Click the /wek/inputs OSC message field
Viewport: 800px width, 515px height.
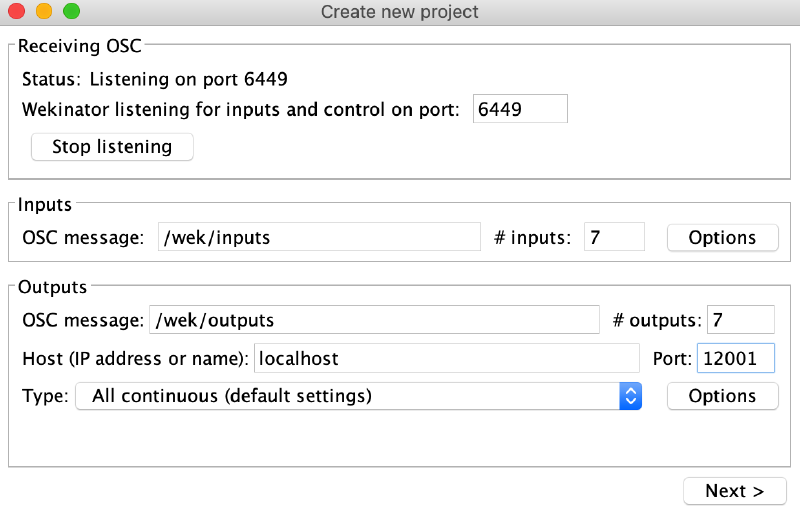pyautogui.click(x=319, y=237)
